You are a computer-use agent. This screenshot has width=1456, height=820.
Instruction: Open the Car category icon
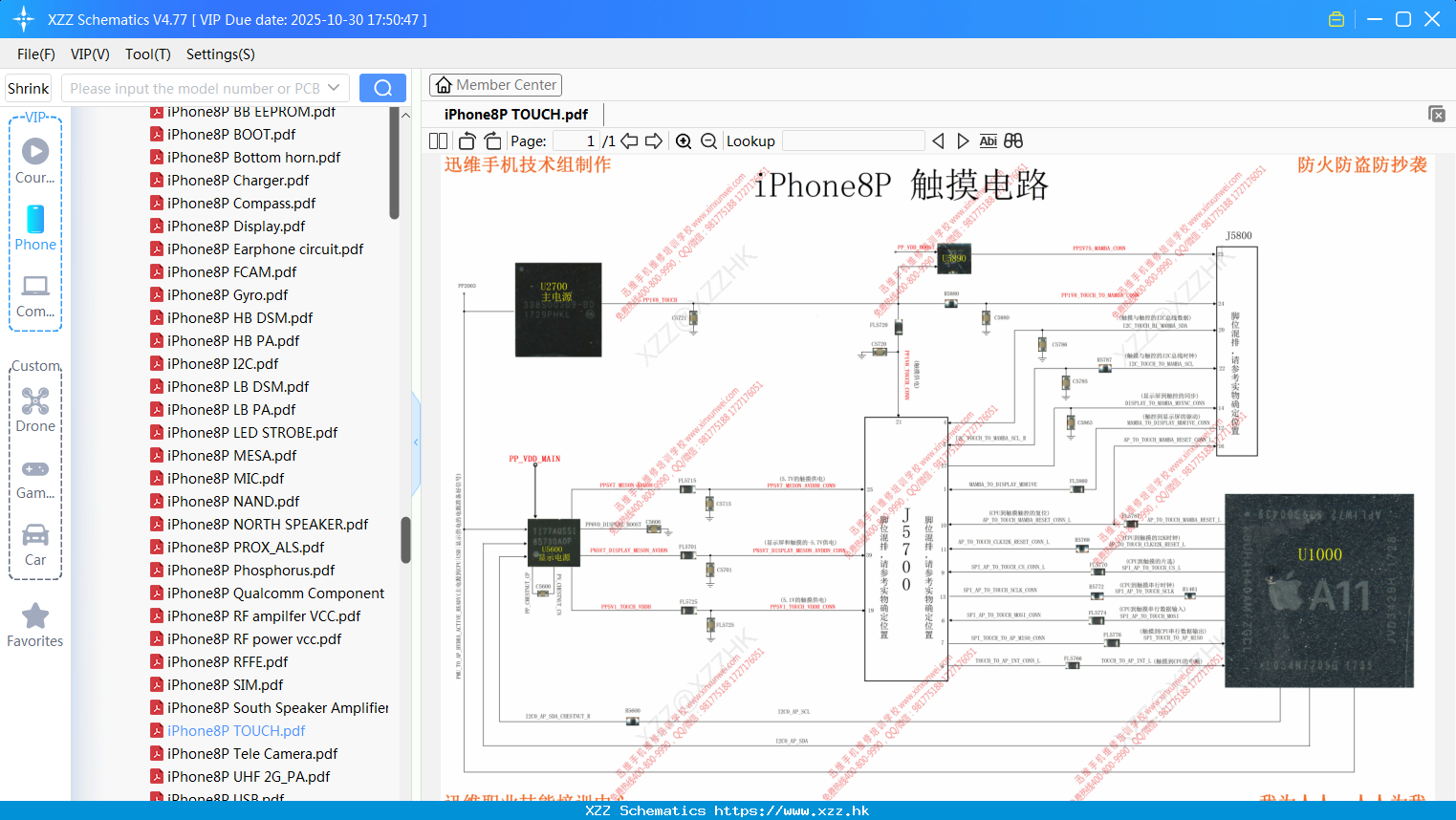tap(35, 534)
